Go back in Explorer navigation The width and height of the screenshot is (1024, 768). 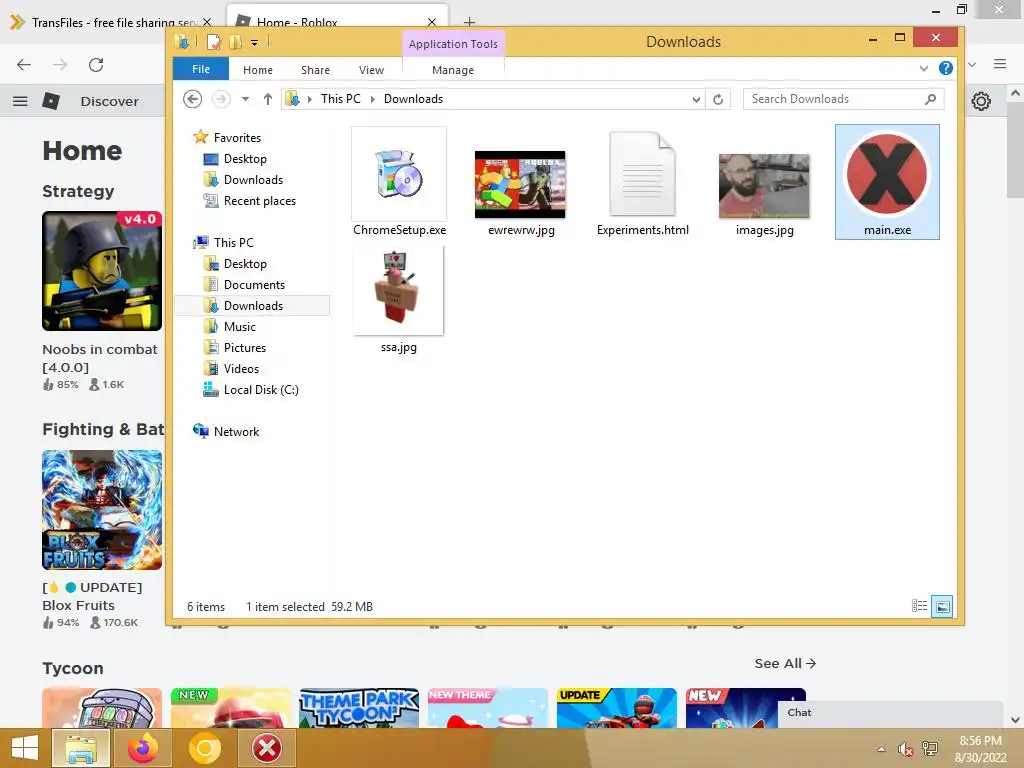pos(192,99)
